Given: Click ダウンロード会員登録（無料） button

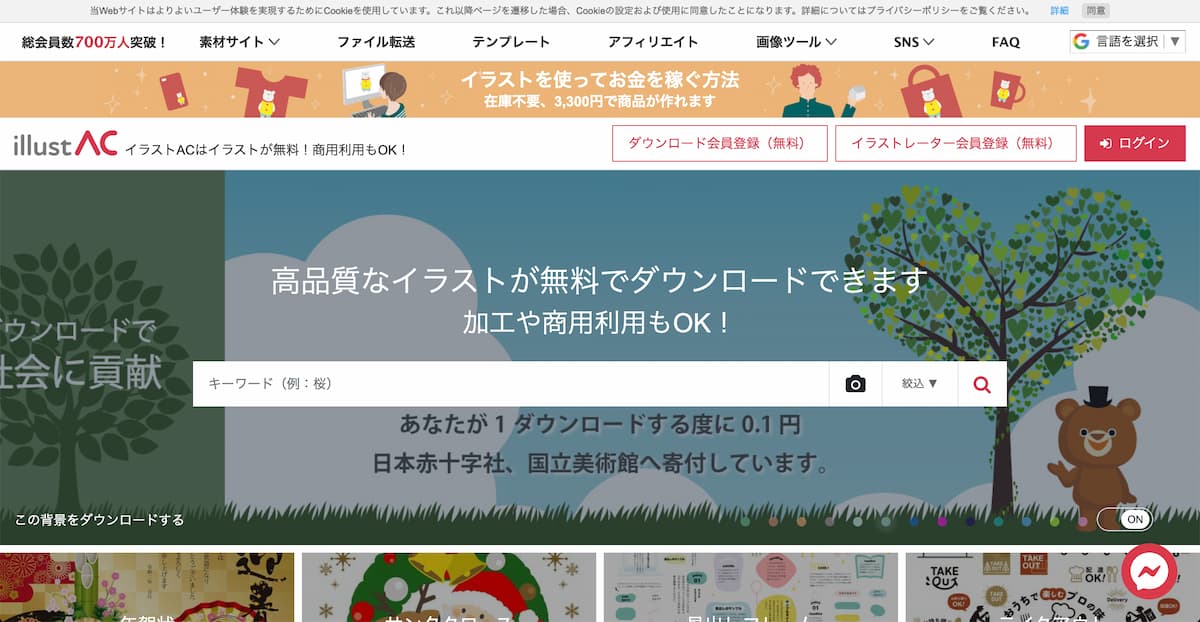Looking at the screenshot, I should click(x=720, y=143).
